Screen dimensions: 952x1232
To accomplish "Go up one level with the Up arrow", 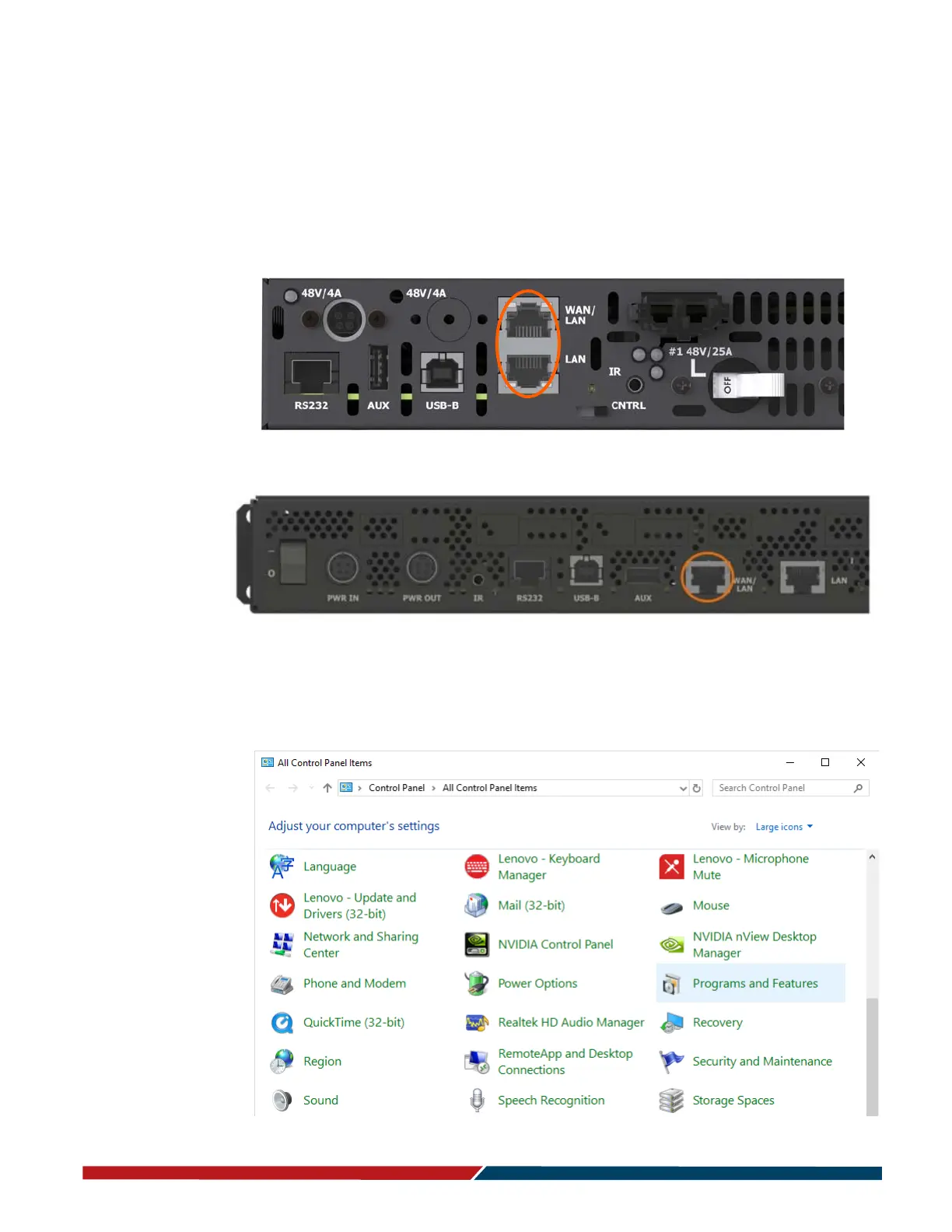I will click(327, 788).
